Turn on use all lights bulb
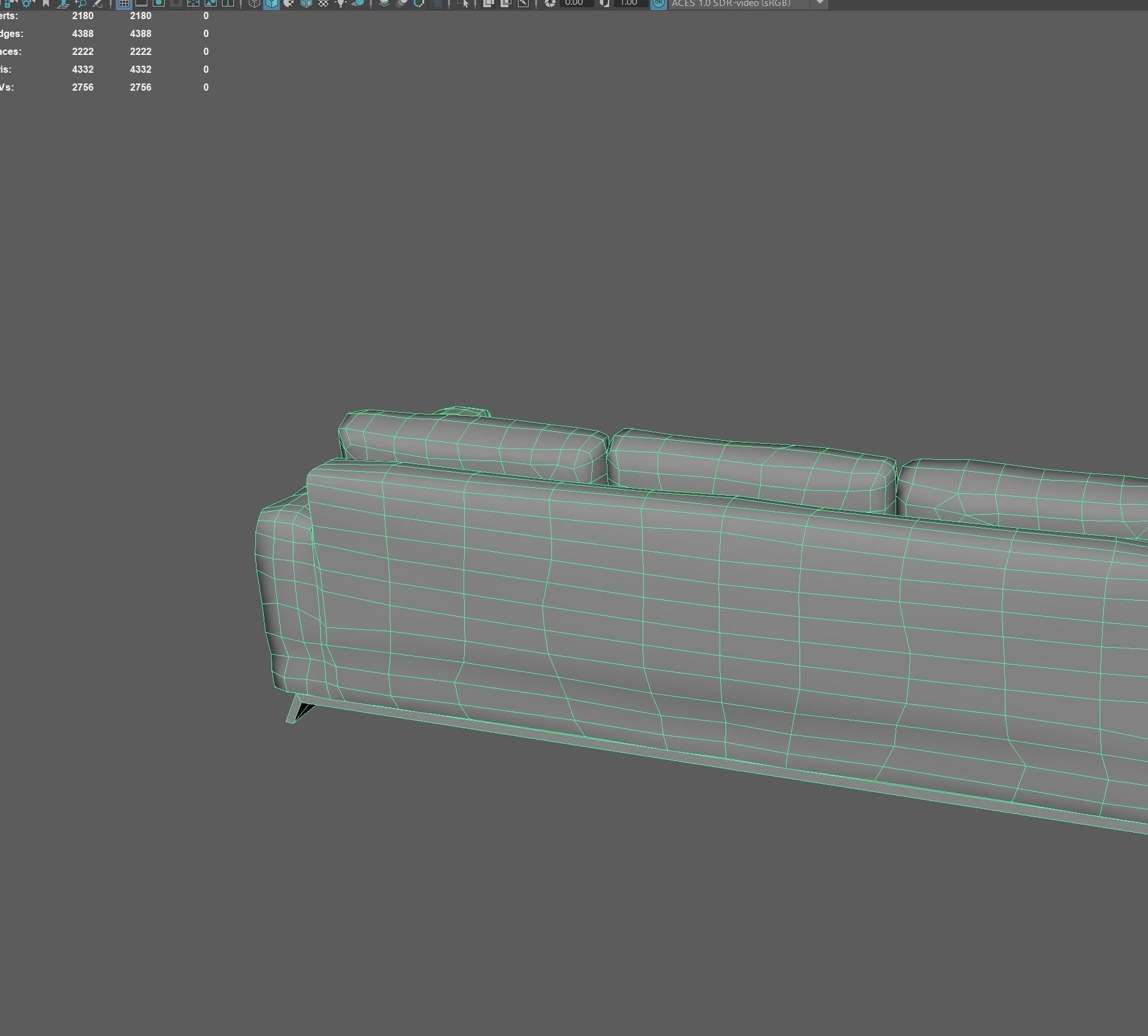The width and height of the screenshot is (1148, 1036). (x=341, y=3)
